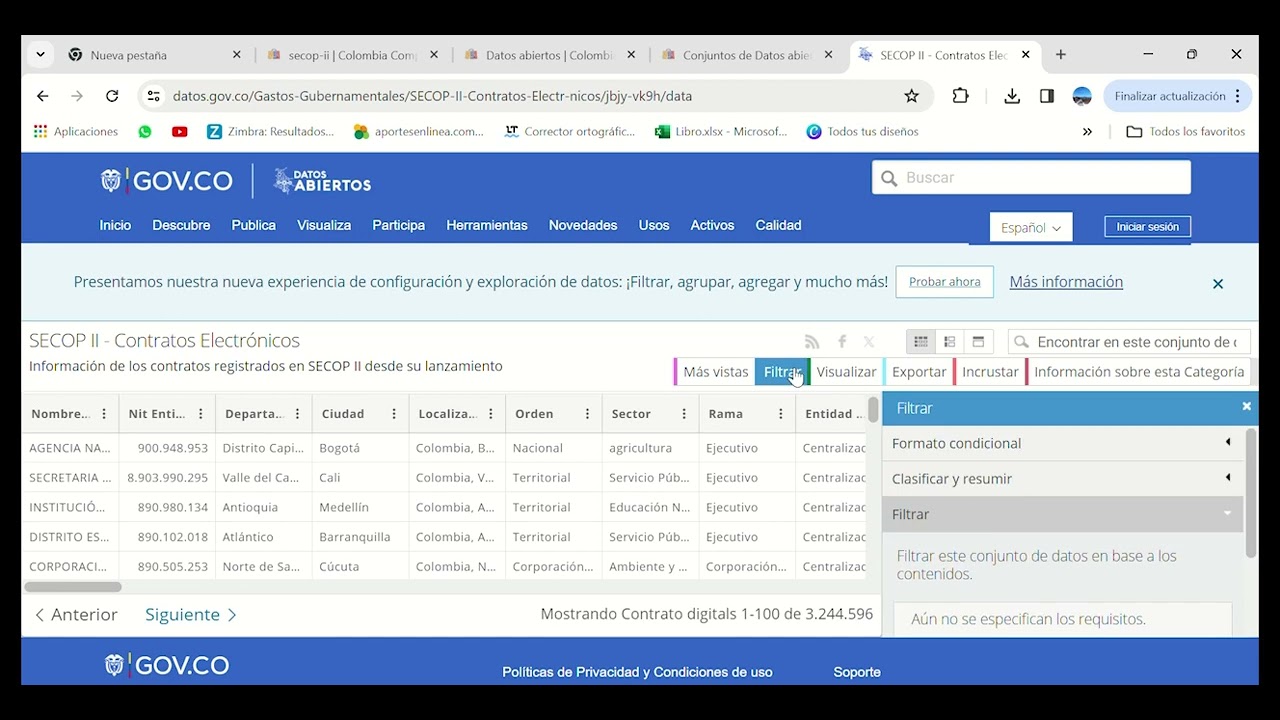Open the YouTube bookmark icon
The width and height of the screenshot is (1280, 720).
coord(180,131)
